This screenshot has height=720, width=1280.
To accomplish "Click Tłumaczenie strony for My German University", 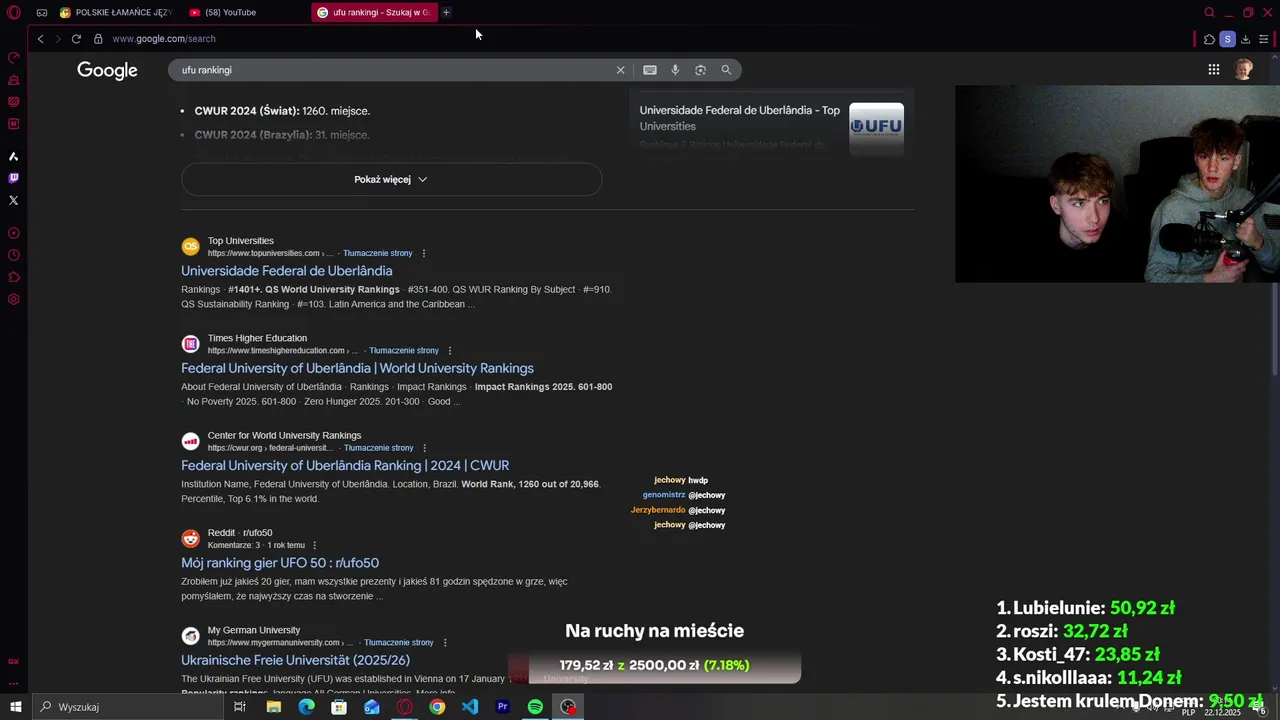I will [399, 643].
